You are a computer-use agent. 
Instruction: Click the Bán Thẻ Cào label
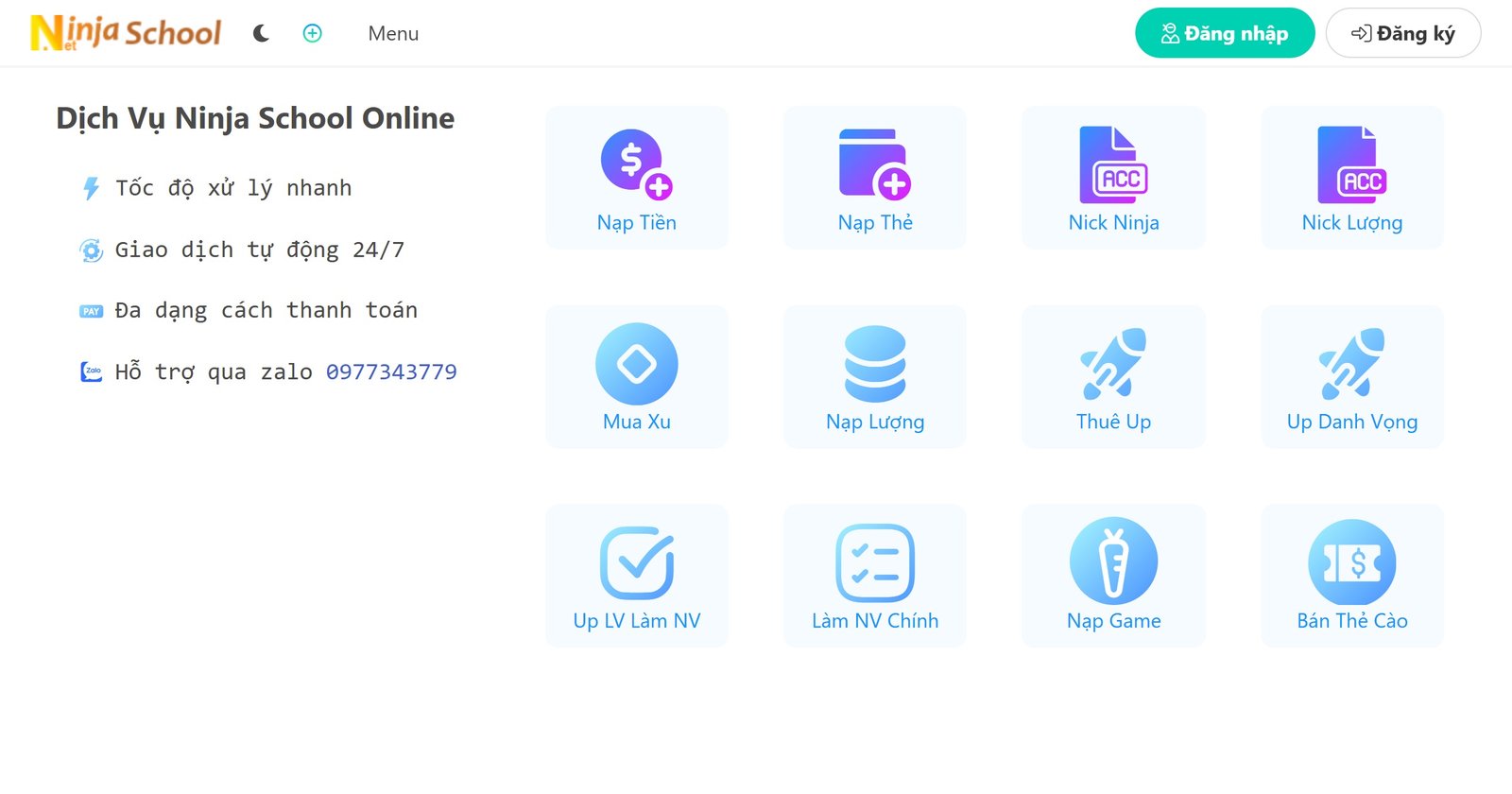pos(1352,620)
